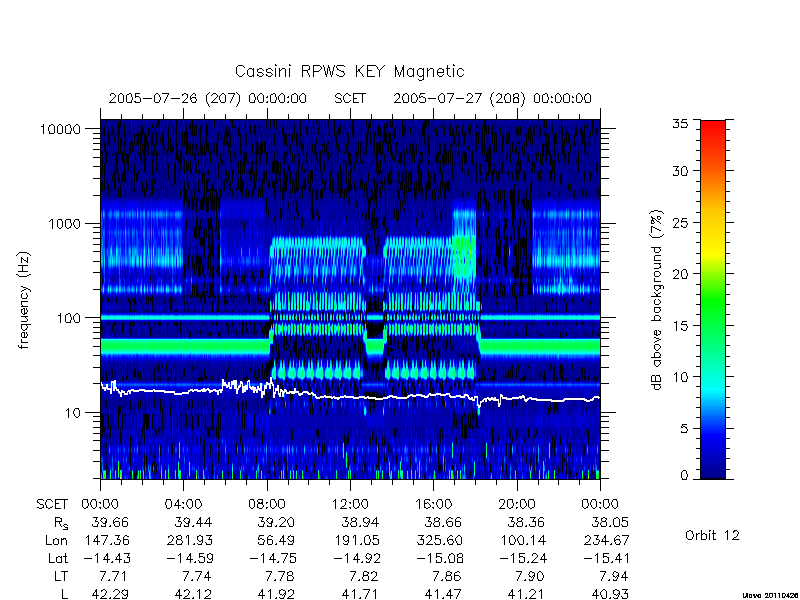This screenshot has width=800, height=600.
Task: Click the 'Rs' row label
Action: point(61,523)
